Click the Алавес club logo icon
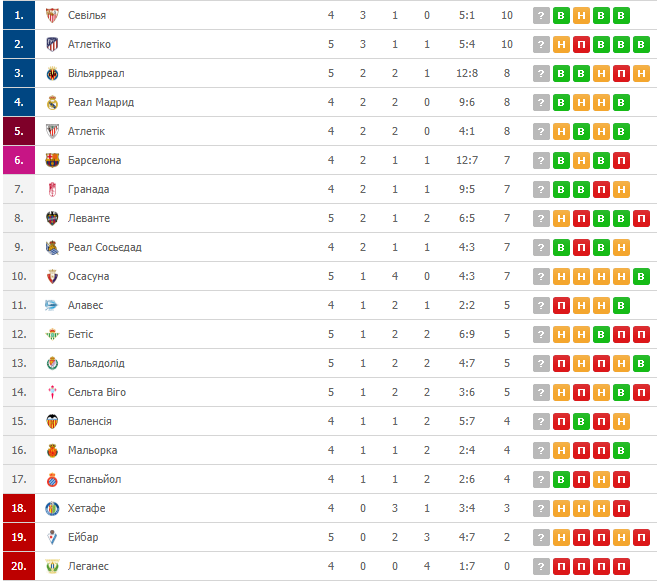 [52, 305]
